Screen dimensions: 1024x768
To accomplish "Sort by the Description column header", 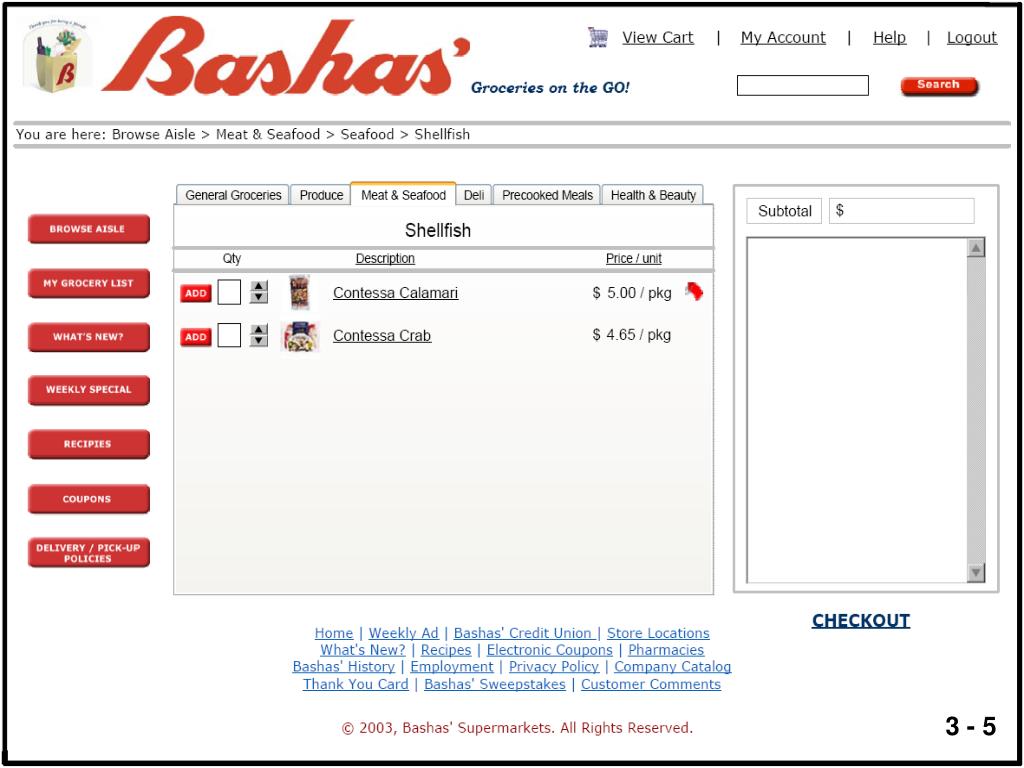I will (385, 259).
